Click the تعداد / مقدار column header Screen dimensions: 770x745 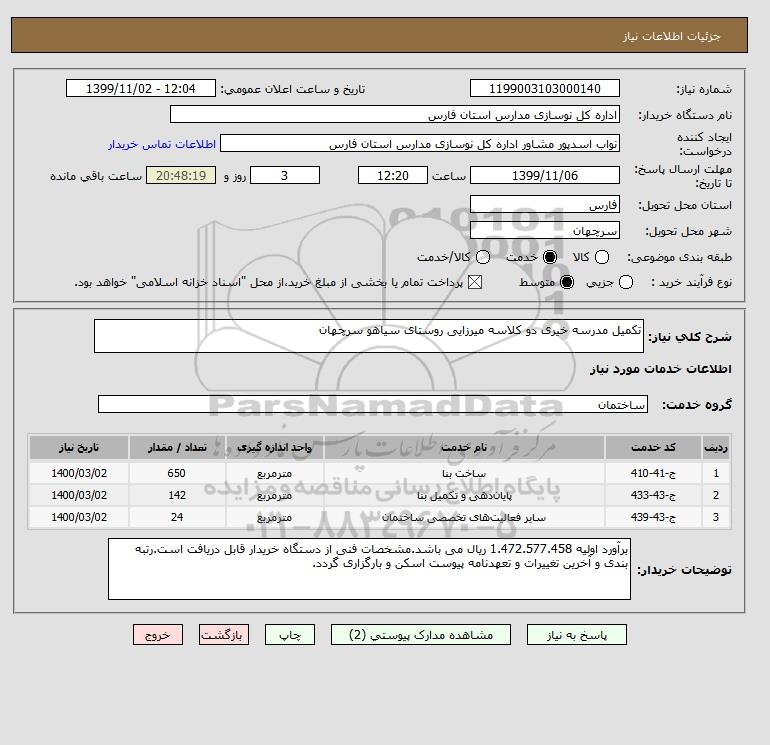pos(177,447)
